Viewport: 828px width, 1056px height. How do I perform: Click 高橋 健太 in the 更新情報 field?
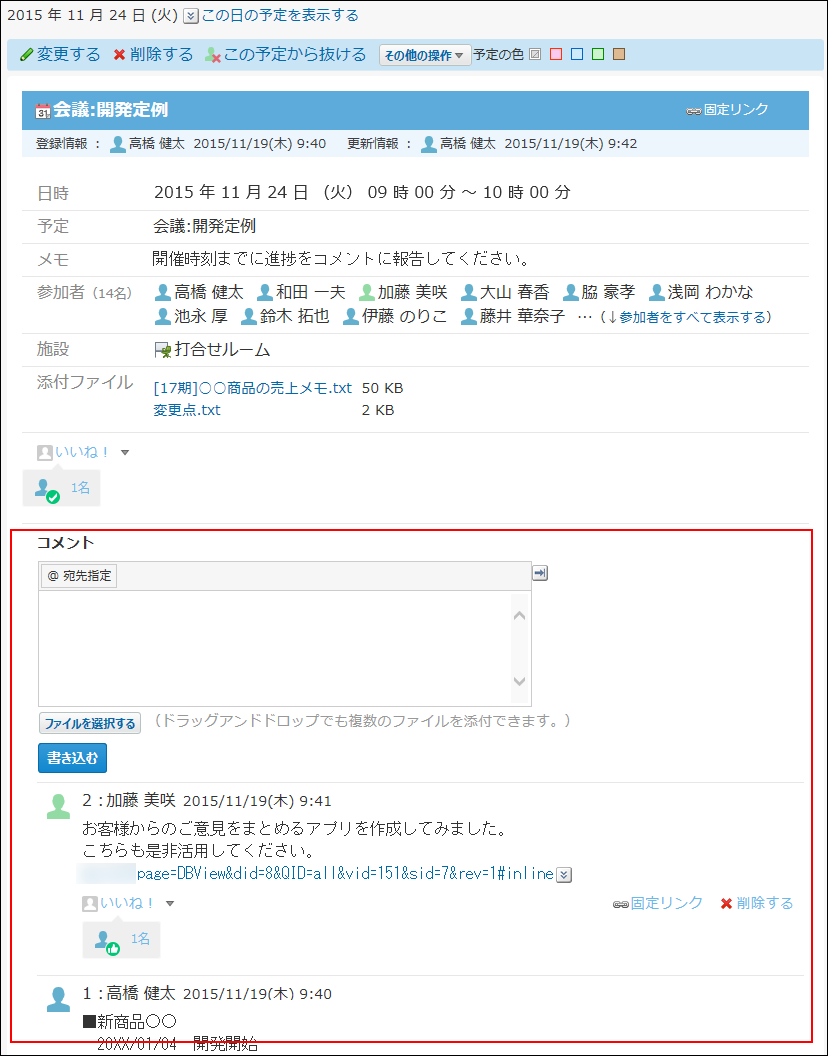pyautogui.click(x=468, y=143)
